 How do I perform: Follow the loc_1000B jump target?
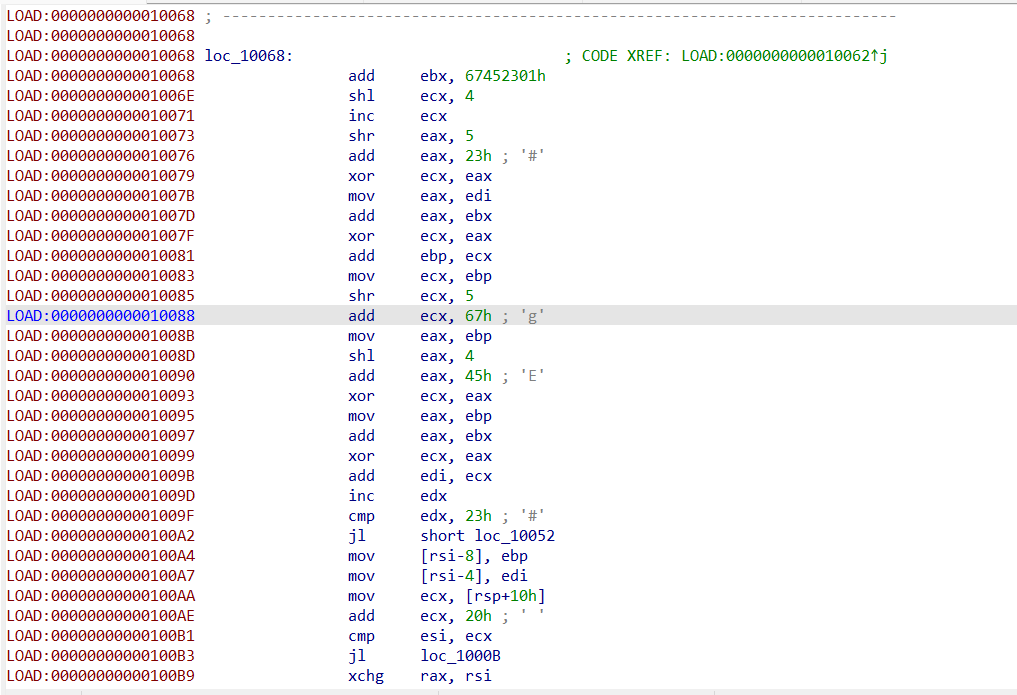point(461,656)
